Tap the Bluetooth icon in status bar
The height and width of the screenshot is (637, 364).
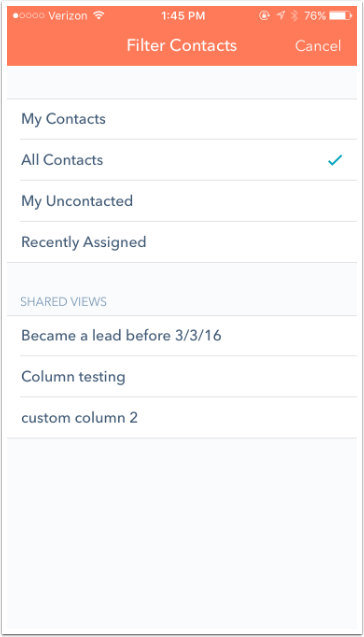(x=295, y=16)
